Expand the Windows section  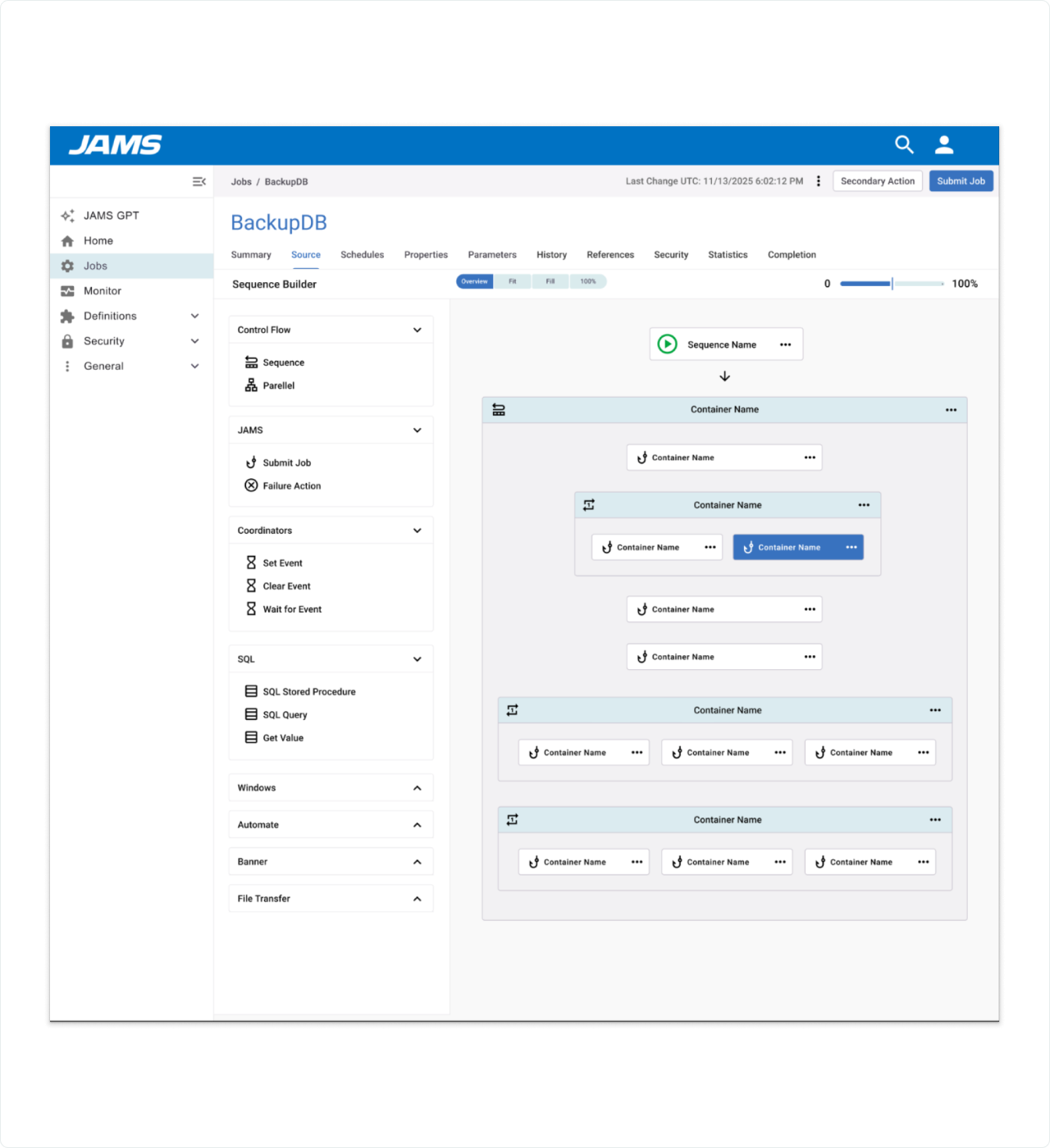click(417, 788)
